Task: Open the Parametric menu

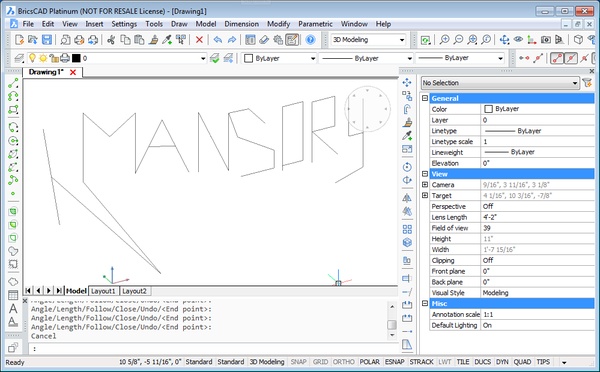Action: click(x=315, y=24)
